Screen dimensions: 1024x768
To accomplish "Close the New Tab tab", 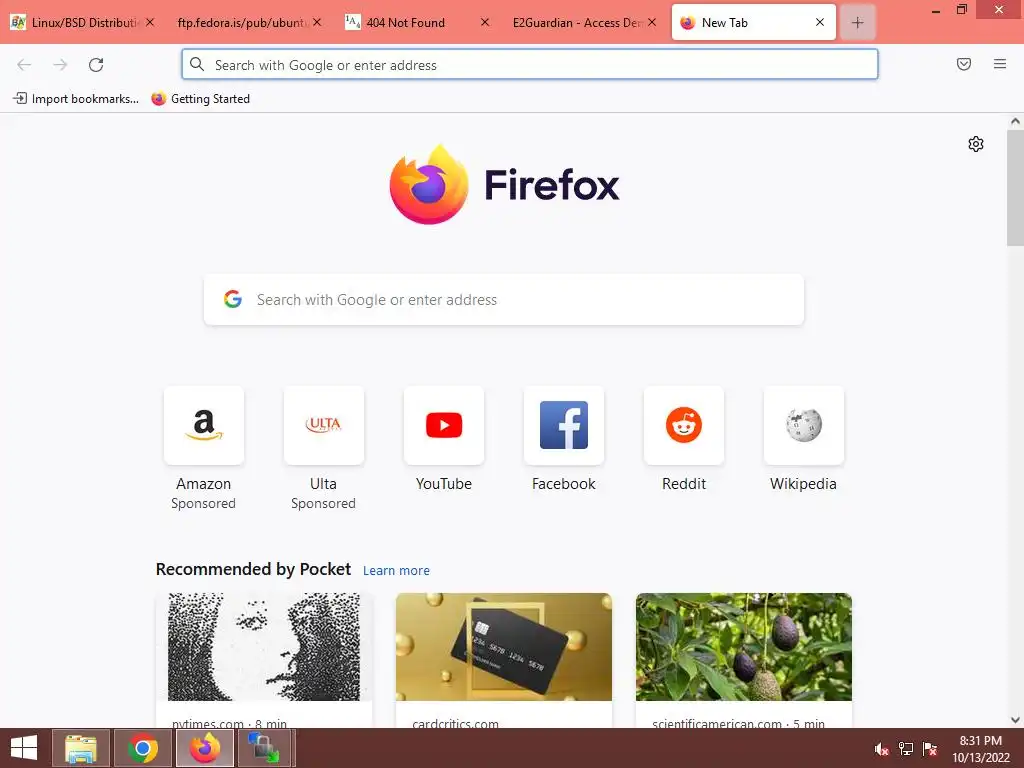I will tap(820, 22).
